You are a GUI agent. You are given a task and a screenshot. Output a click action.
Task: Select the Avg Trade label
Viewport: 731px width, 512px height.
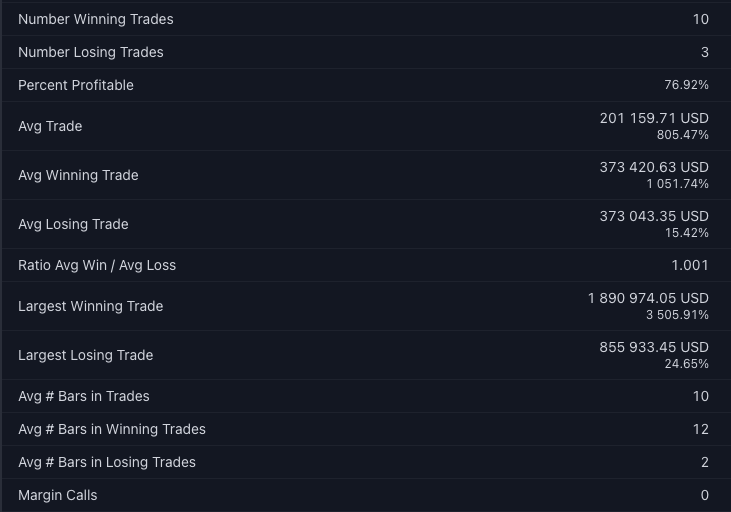(x=50, y=126)
